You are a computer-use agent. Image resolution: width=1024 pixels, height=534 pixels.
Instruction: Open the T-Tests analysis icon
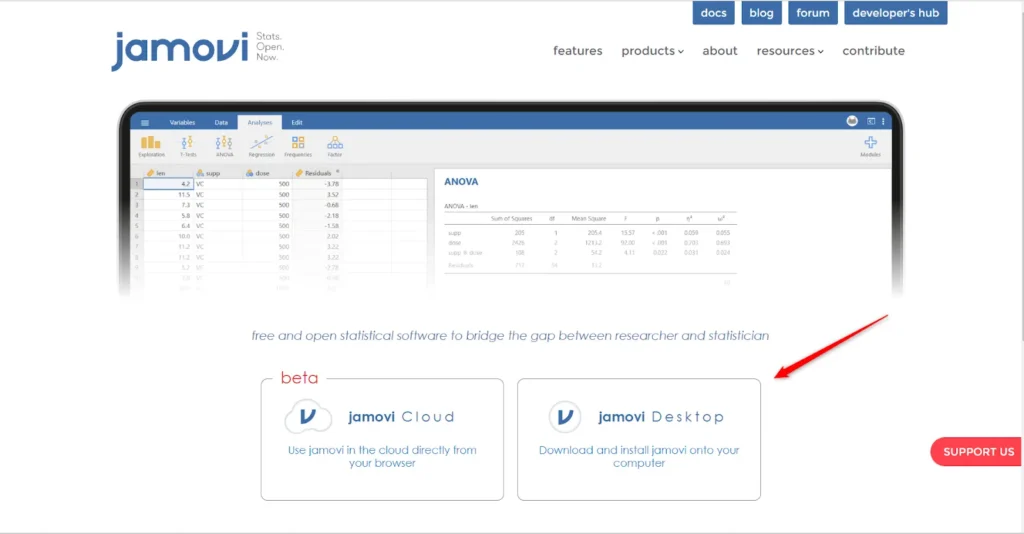pyautogui.click(x=187, y=146)
